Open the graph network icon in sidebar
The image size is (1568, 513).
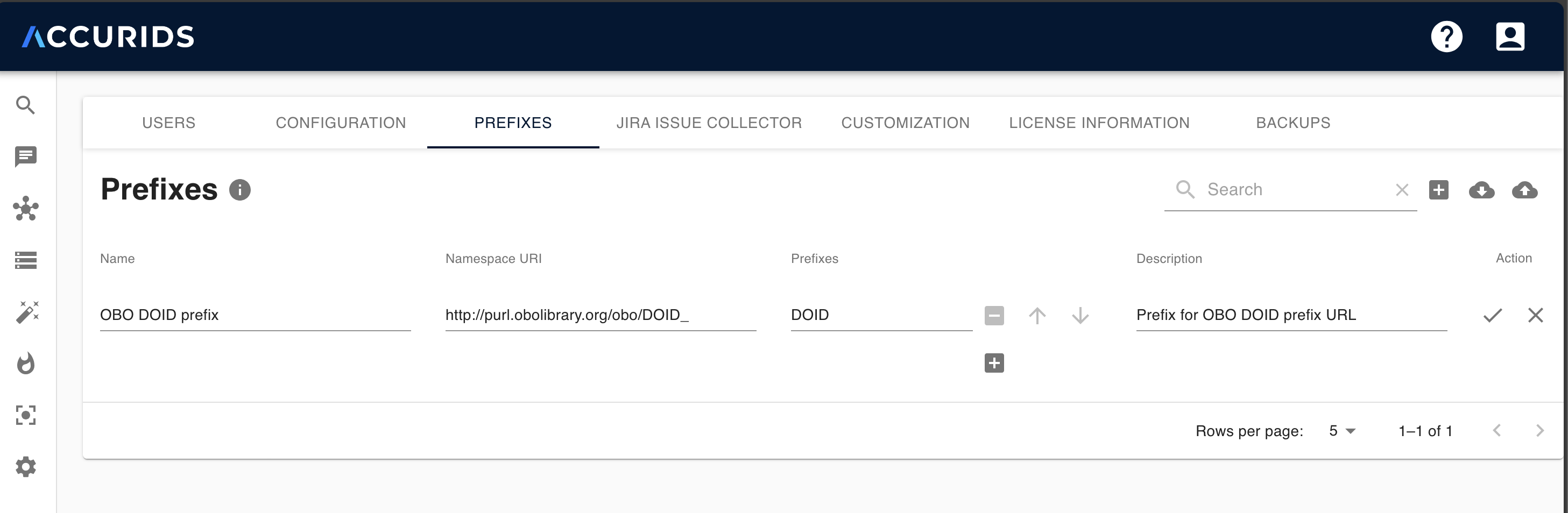(26, 209)
